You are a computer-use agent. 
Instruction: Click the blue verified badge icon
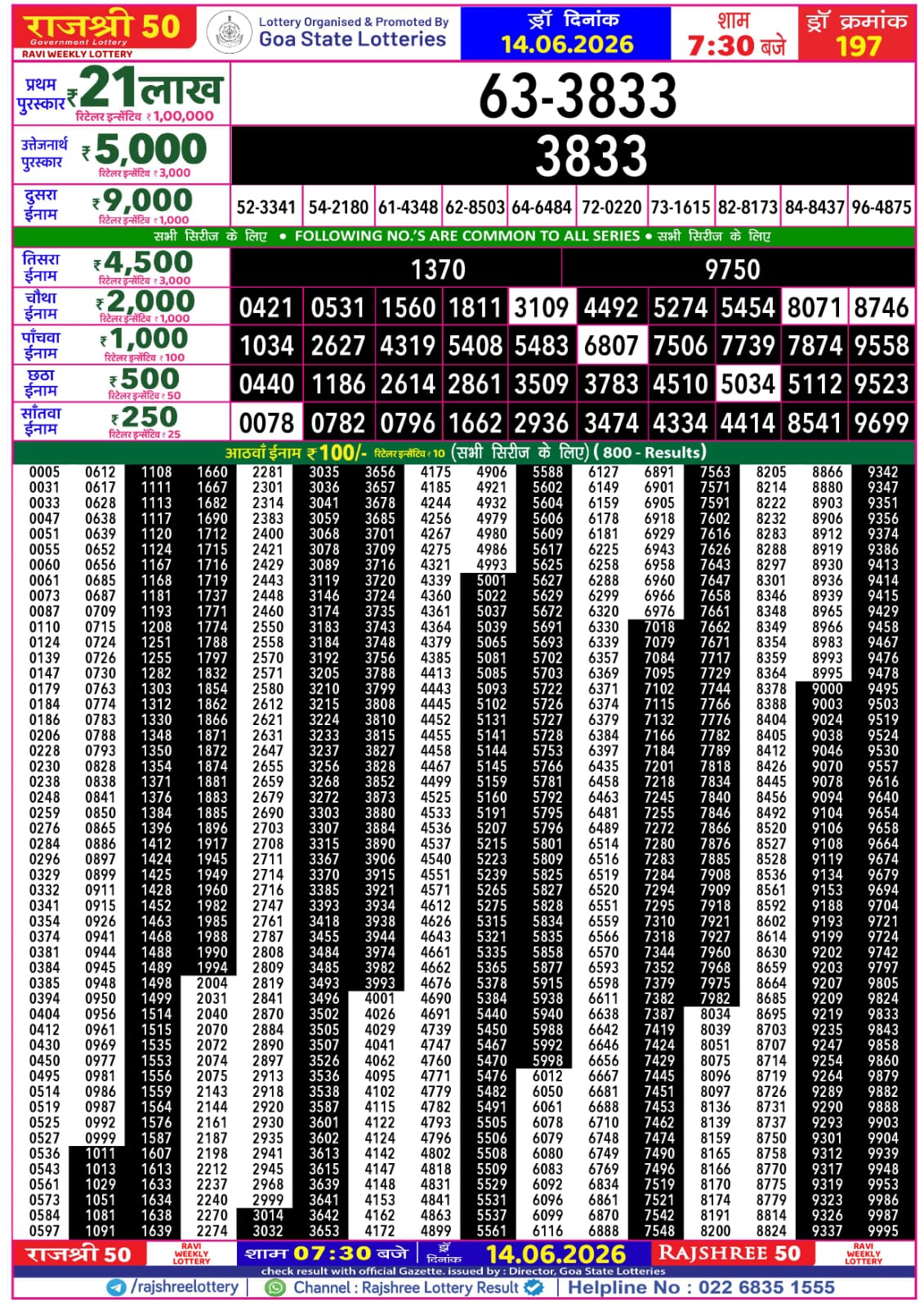point(533,1287)
